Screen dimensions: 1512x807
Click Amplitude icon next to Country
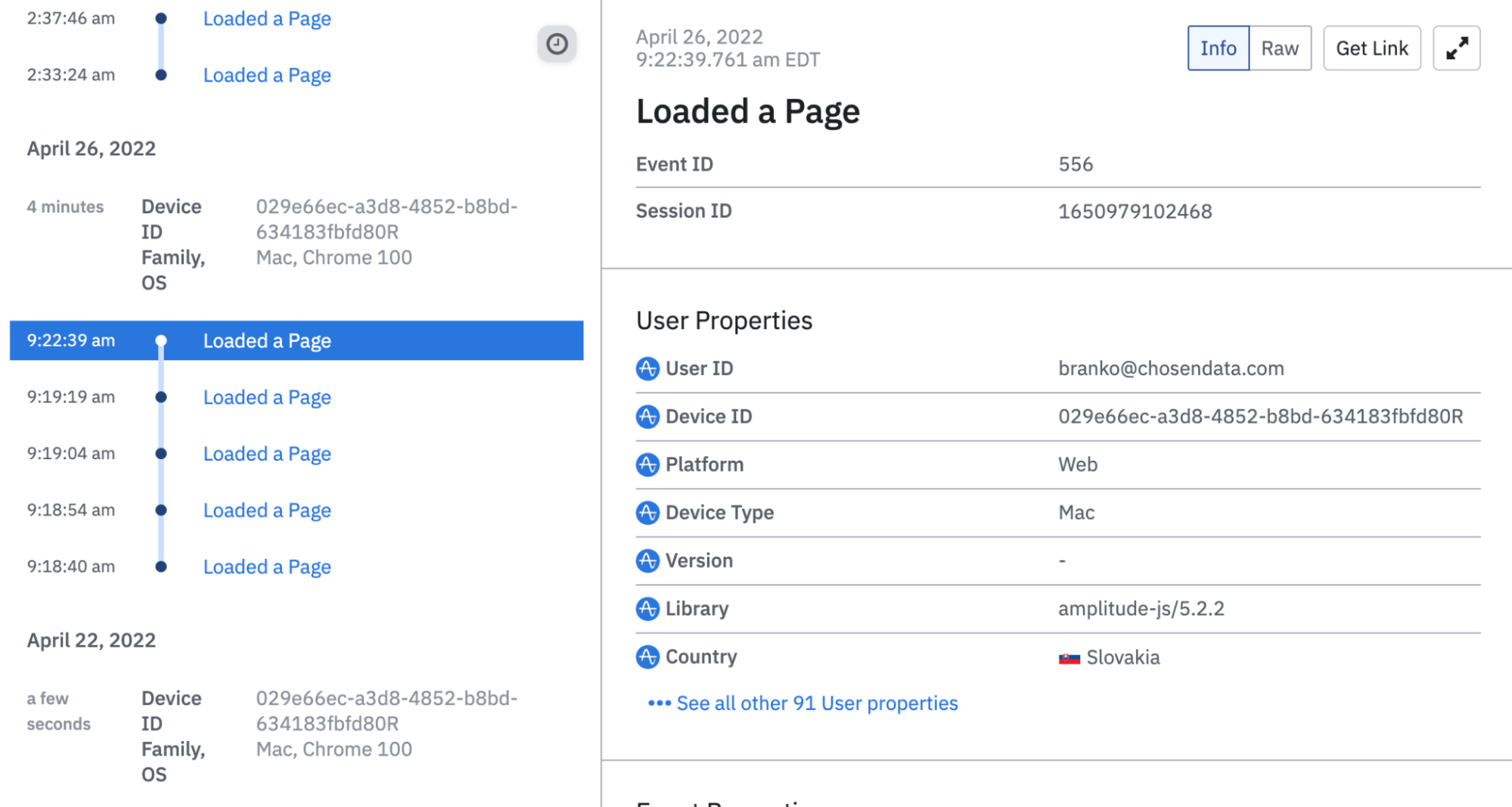click(647, 656)
